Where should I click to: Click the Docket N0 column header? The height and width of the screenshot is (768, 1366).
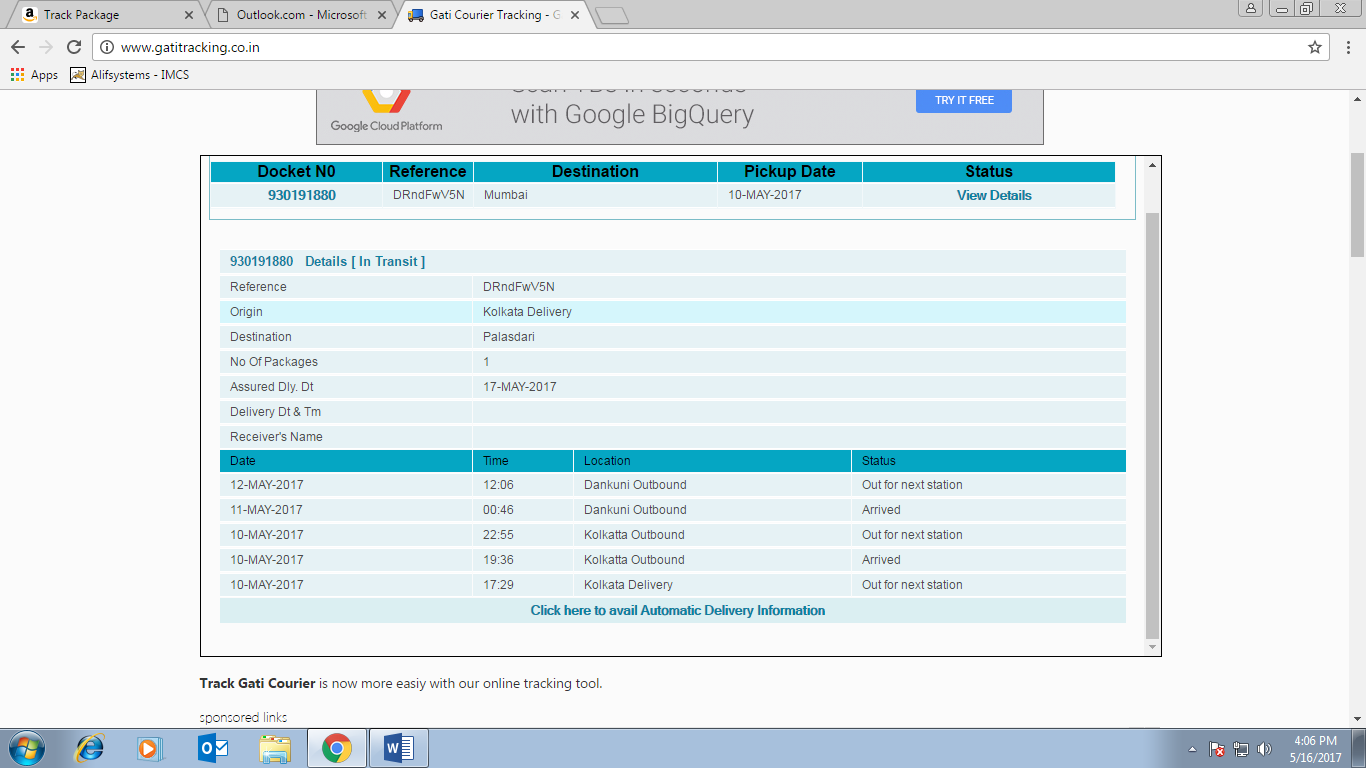point(296,171)
